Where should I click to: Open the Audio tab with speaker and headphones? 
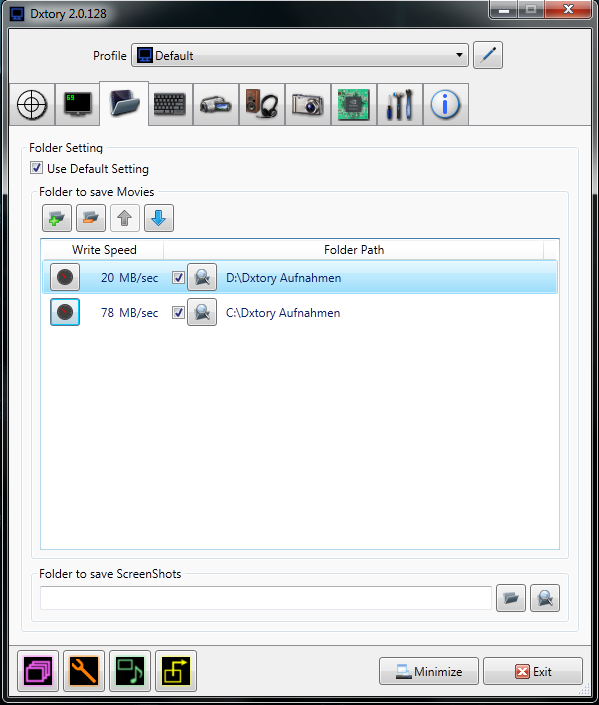click(262, 104)
